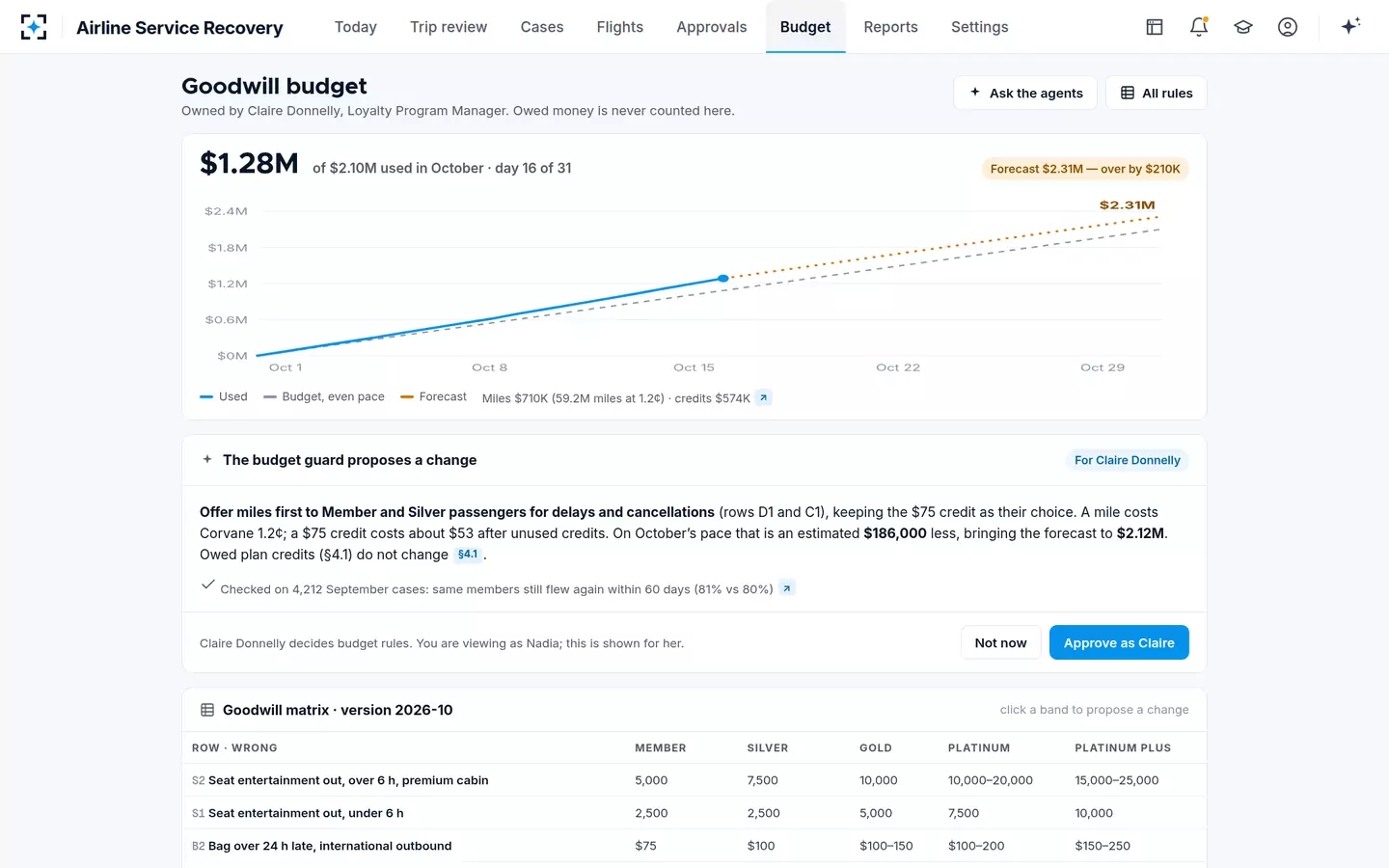
Task: Select Member band $75 in row B2
Action: coord(645,846)
